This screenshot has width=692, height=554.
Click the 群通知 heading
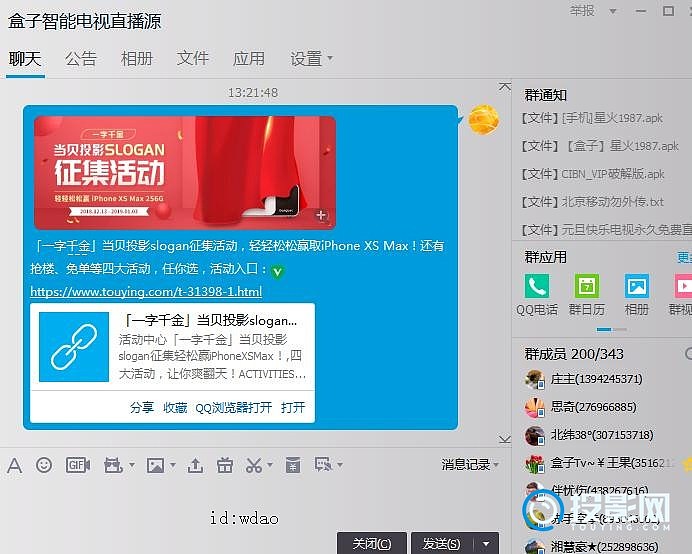pyautogui.click(x=545, y=95)
